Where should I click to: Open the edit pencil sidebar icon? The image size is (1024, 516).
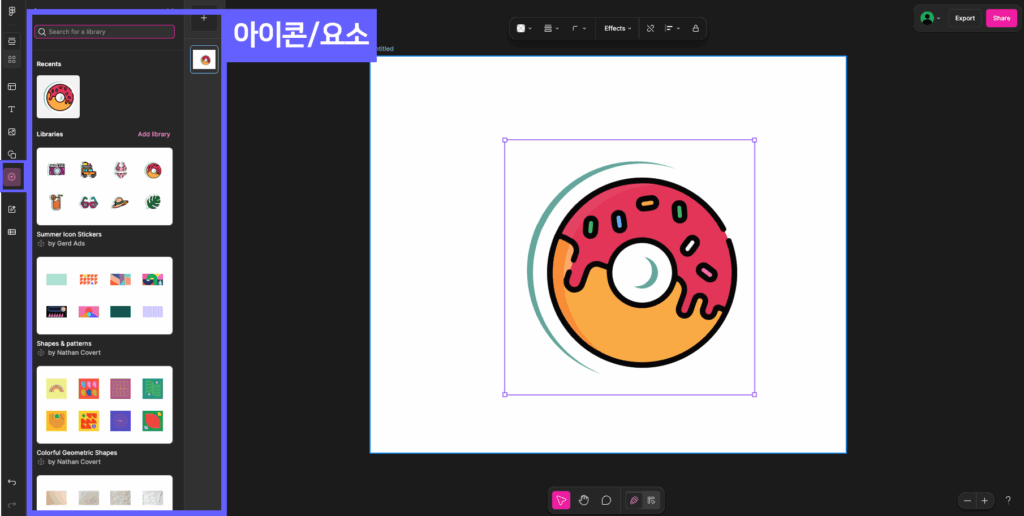tap(12, 209)
